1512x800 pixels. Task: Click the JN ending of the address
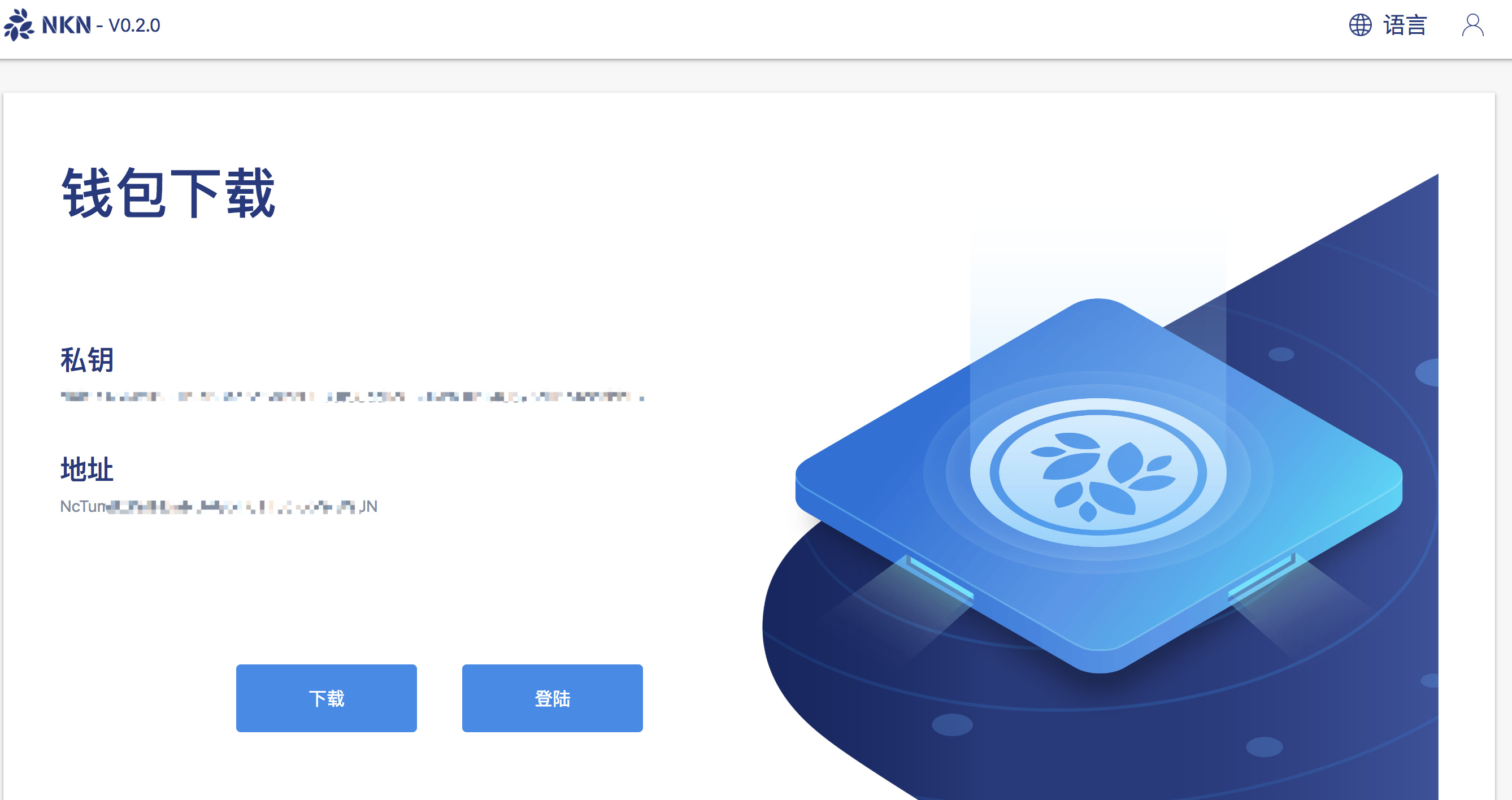coord(368,507)
